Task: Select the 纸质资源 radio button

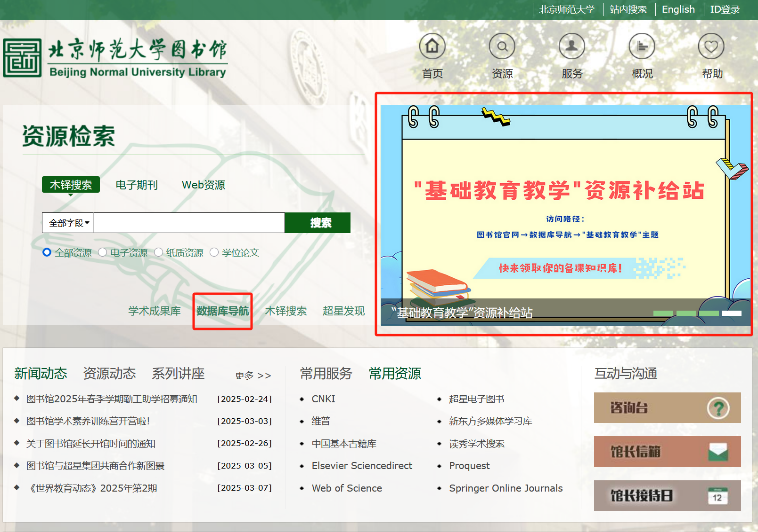Action: 159,252
